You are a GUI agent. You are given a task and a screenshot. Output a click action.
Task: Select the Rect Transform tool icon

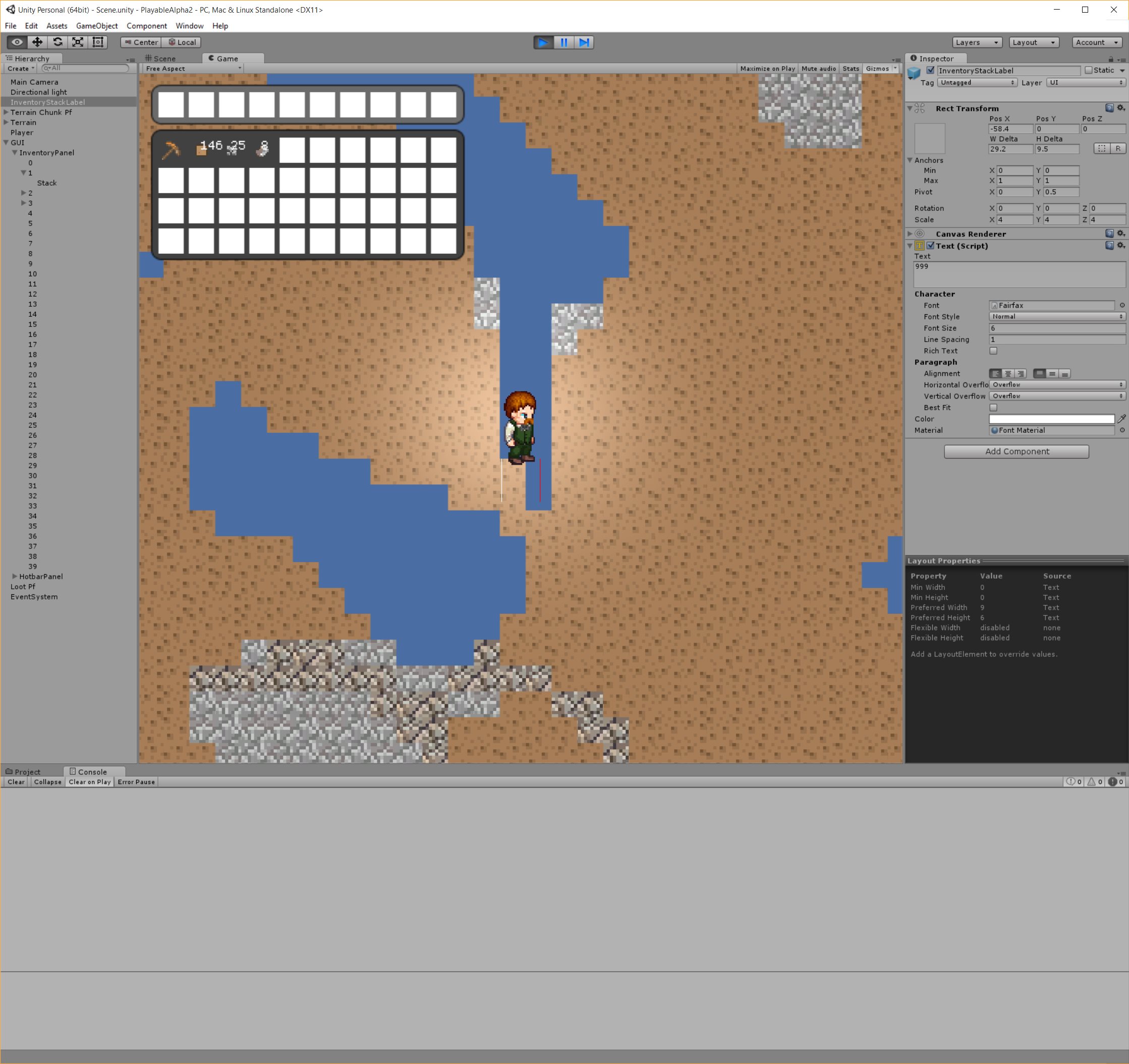98,42
